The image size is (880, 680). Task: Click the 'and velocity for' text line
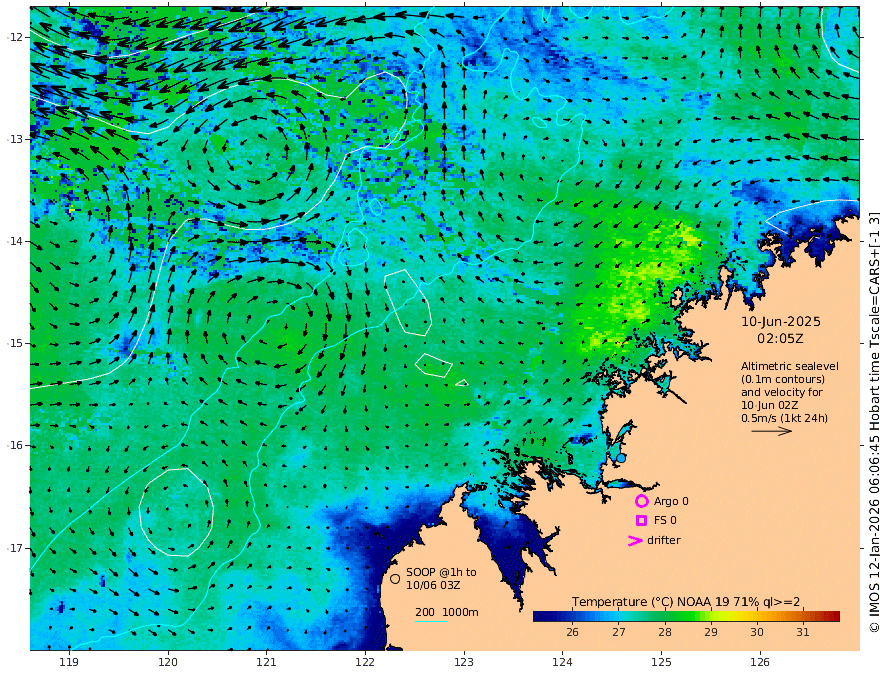click(782, 392)
